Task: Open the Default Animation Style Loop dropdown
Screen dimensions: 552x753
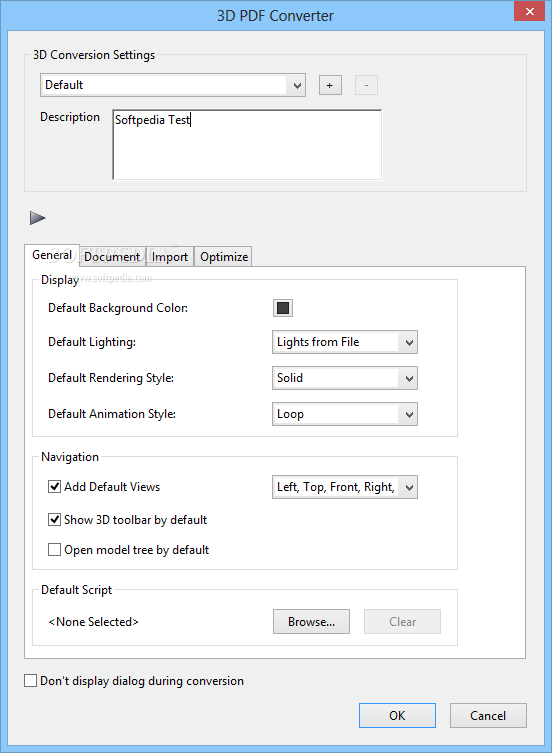Action: pyautogui.click(x=344, y=414)
